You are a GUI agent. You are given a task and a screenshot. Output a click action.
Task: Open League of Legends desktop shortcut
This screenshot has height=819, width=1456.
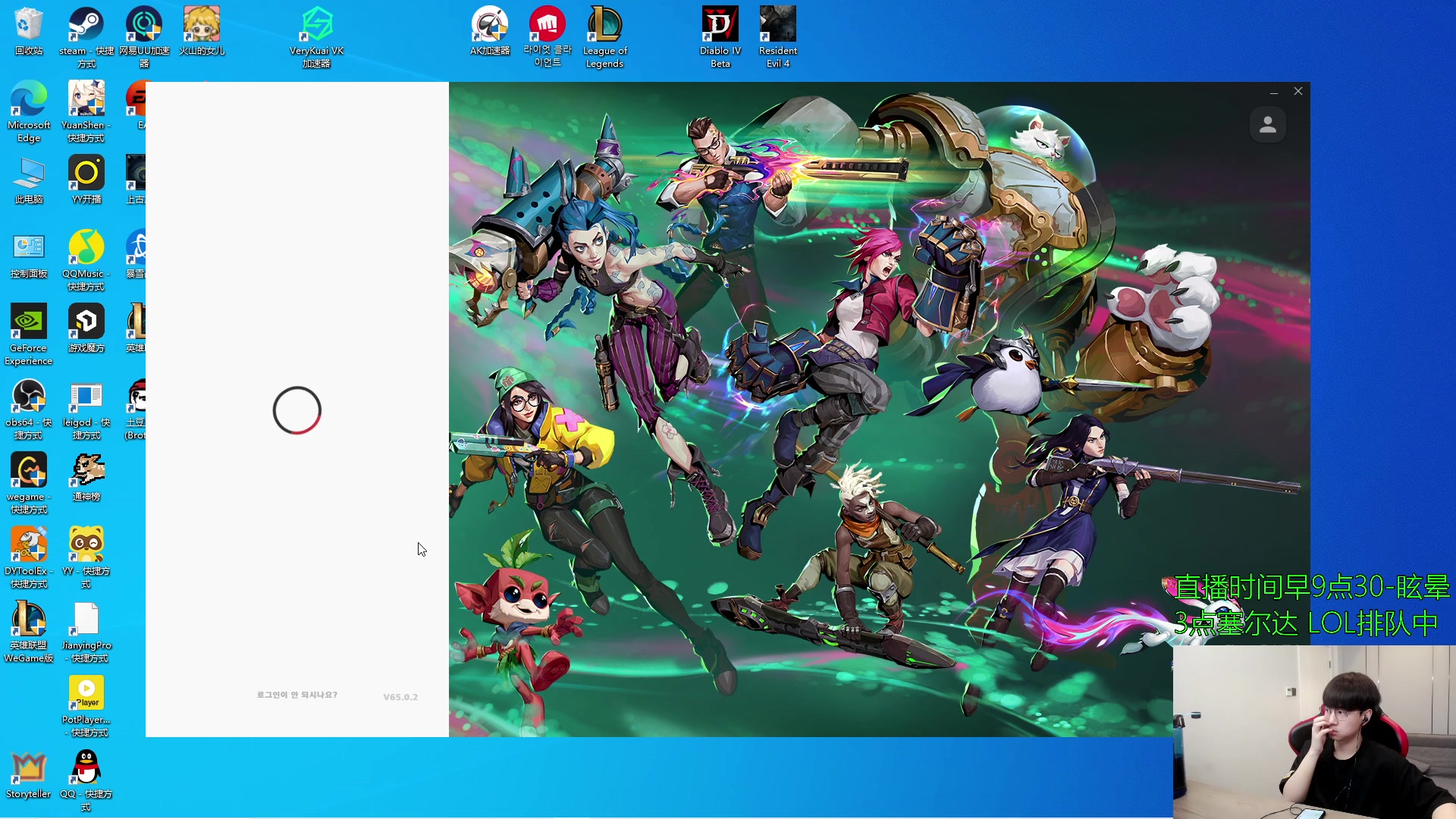point(604,37)
